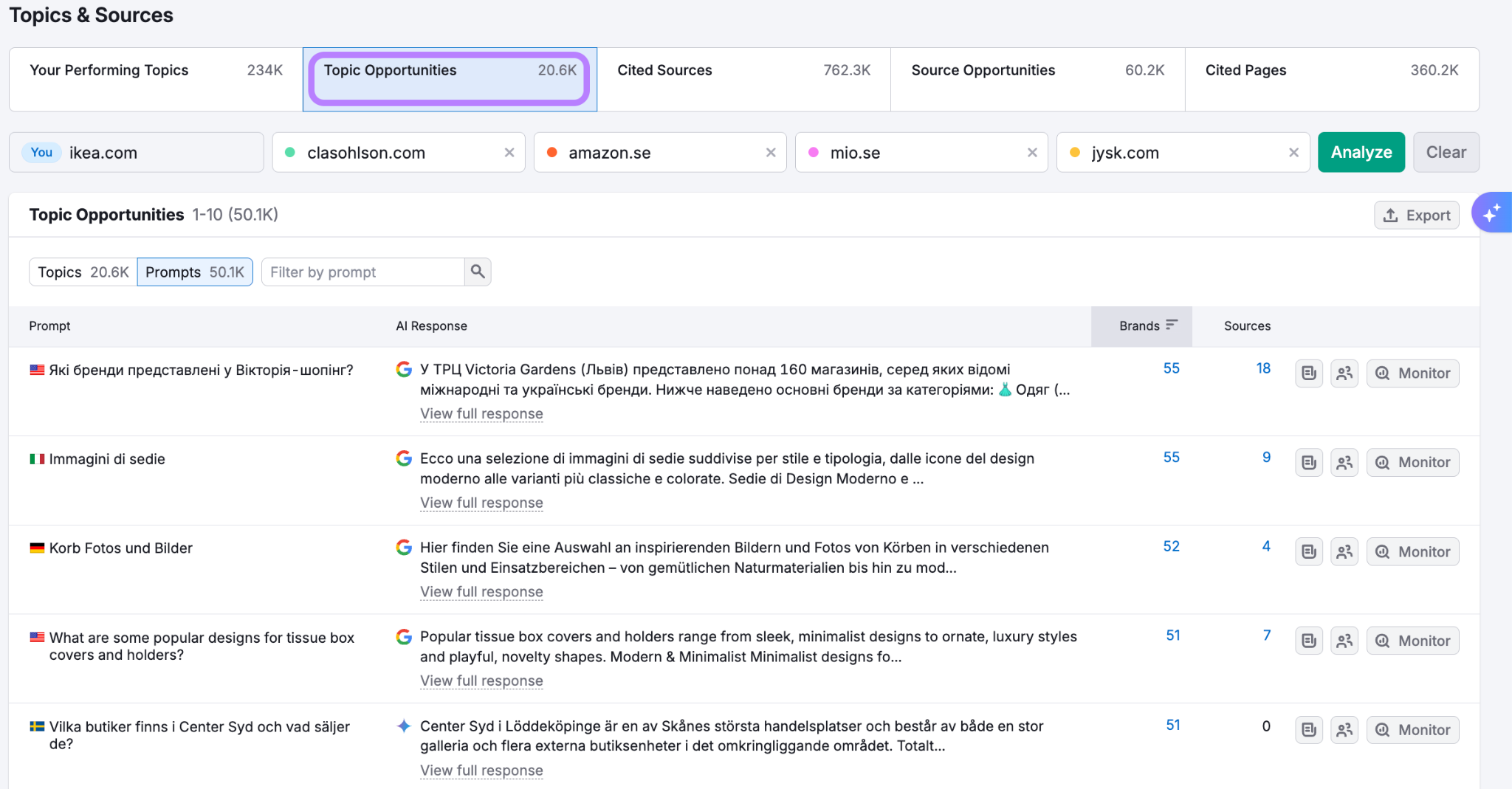Click the brands people icon for Korb Fotos row
Screen dimensions: 1512x789
[1344, 552]
